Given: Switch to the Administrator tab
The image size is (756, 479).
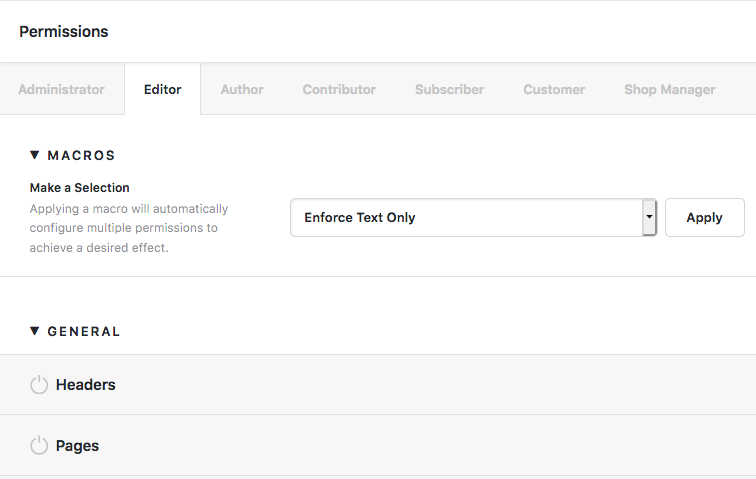Looking at the screenshot, I should pos(62,89).
